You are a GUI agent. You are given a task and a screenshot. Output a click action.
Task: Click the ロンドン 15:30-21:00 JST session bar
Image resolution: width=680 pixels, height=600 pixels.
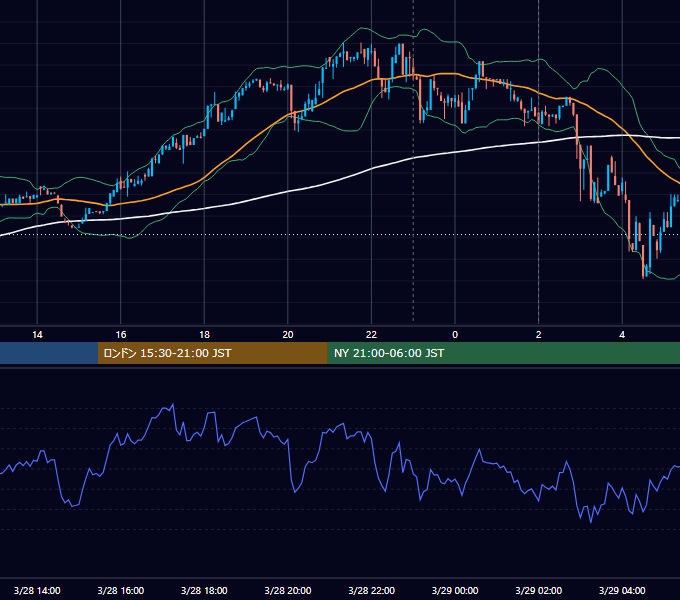point(212,353)
